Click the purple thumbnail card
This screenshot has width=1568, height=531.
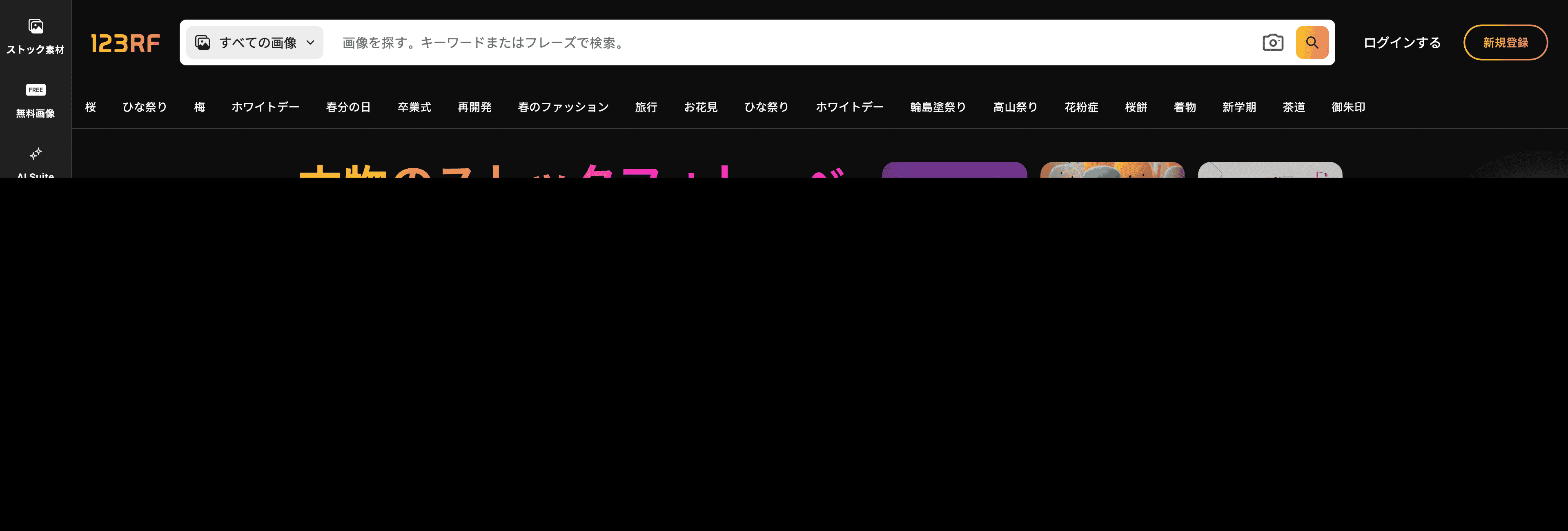point(954,170)
